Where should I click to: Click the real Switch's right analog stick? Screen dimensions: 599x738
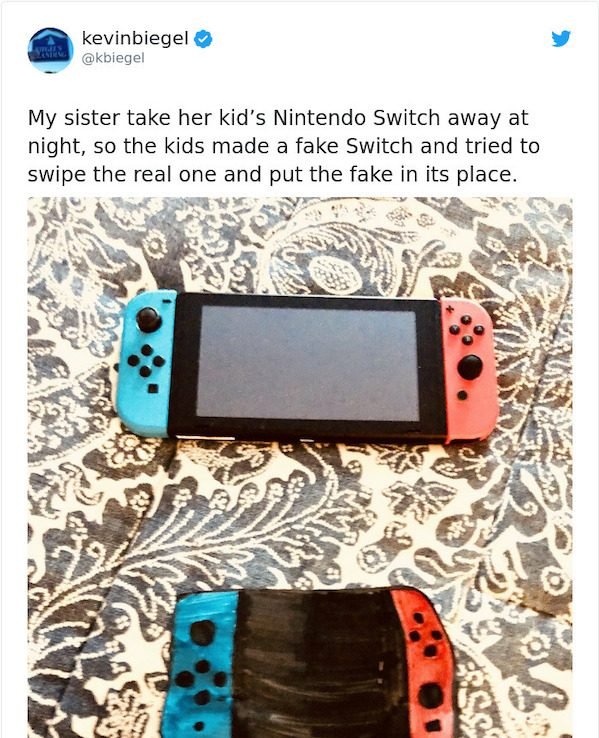tap(470, 367)
